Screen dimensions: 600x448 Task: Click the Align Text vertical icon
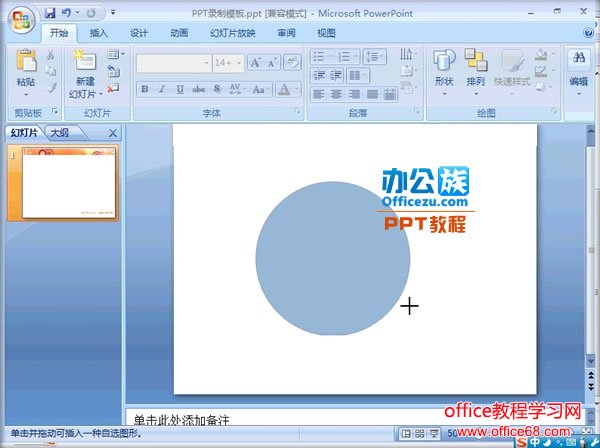click(408, 71)
